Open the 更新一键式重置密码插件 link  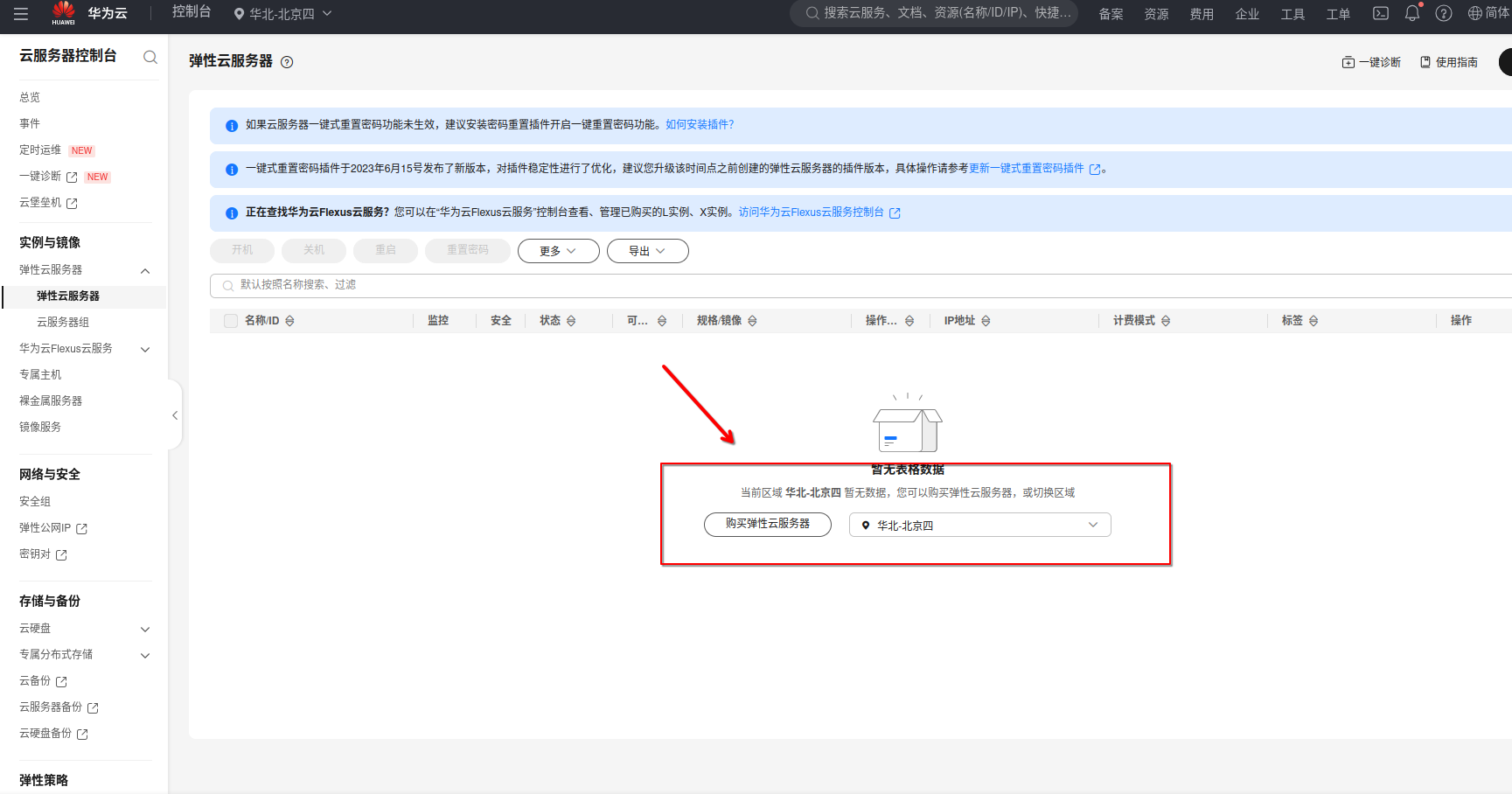tap(1034, 169)
